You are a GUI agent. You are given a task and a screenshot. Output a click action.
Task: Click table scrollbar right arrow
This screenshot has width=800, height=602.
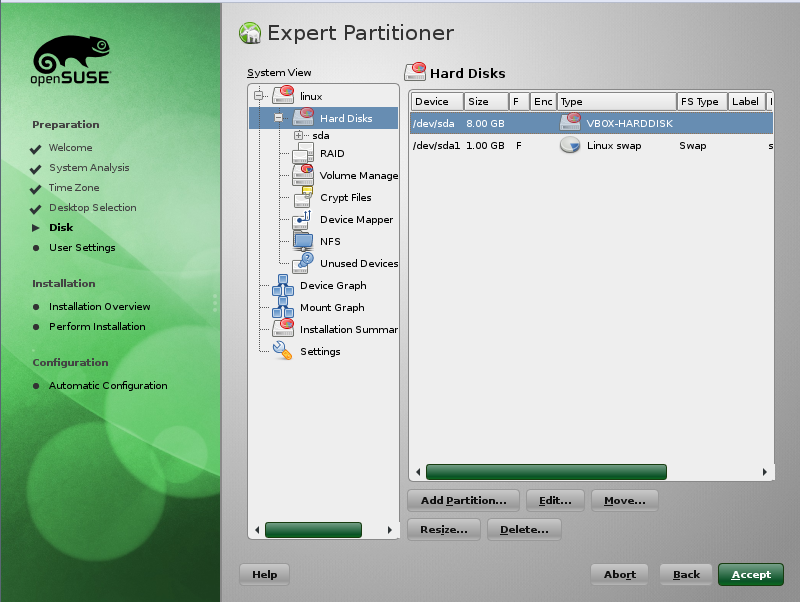[x=764, y=472]
